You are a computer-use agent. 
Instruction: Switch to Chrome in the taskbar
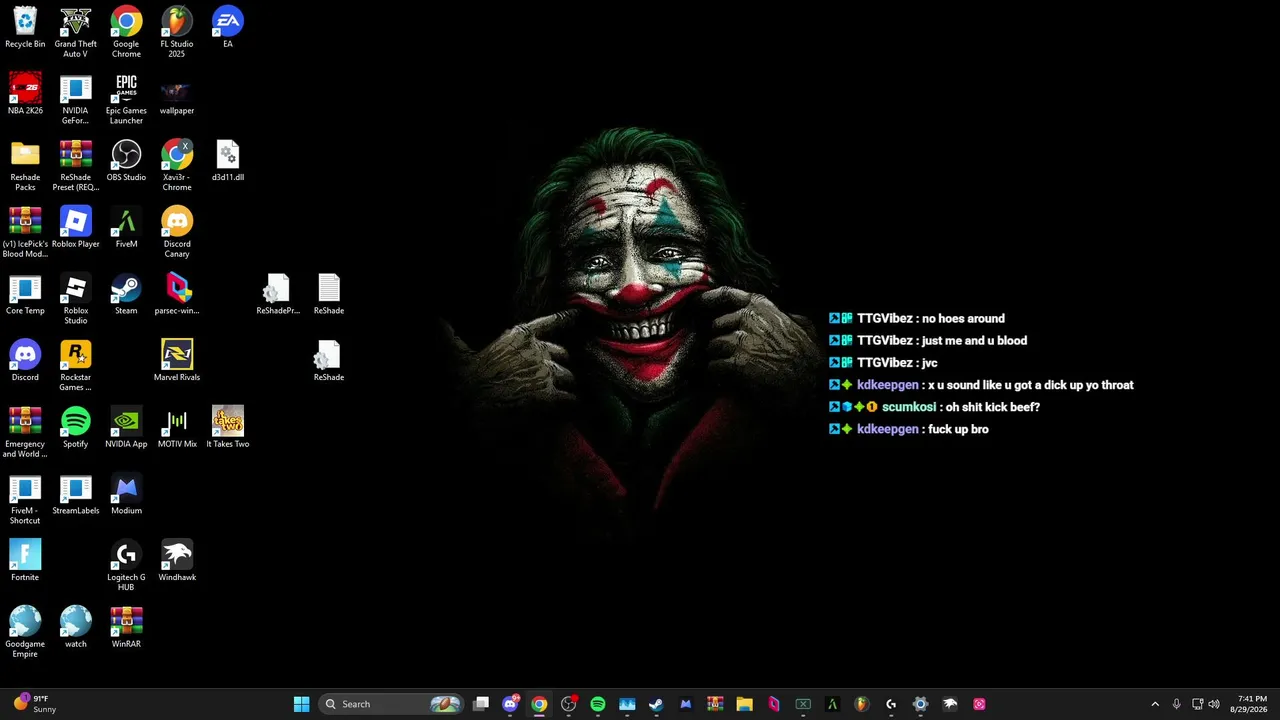(x=539, y=704)
